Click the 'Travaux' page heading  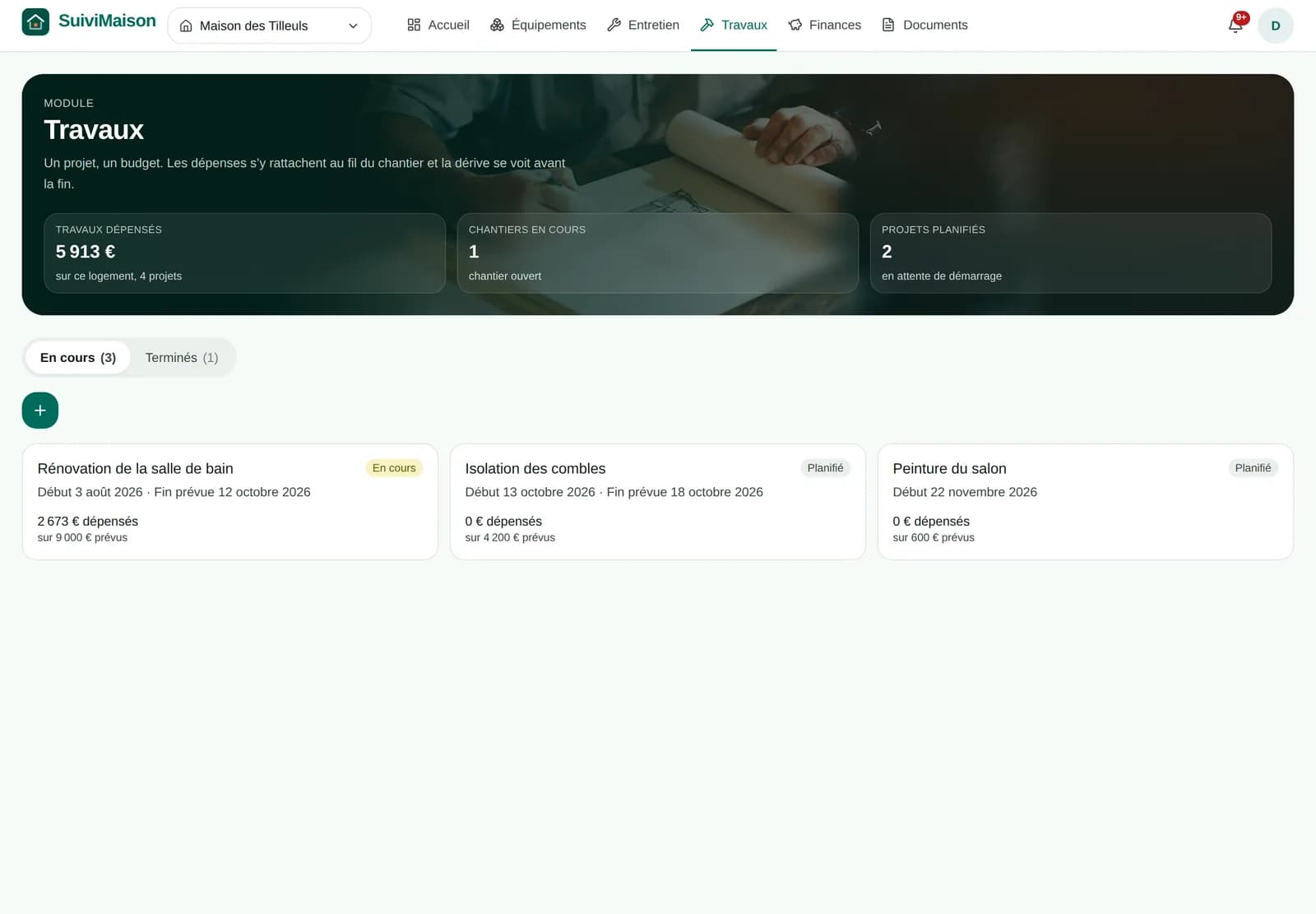tap(94, 130)
